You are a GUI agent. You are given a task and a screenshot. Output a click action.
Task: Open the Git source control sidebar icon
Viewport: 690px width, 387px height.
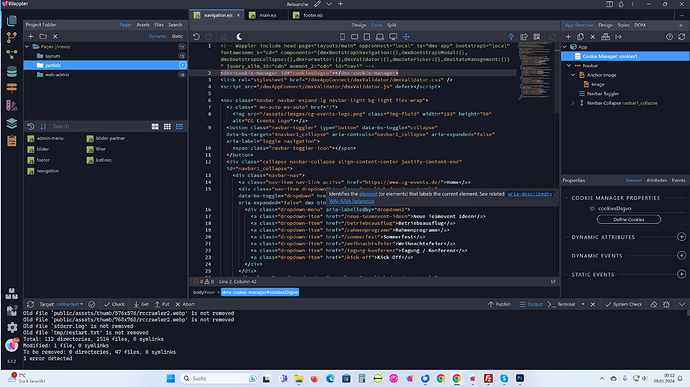pyautogui.click(x=12, y=37)
